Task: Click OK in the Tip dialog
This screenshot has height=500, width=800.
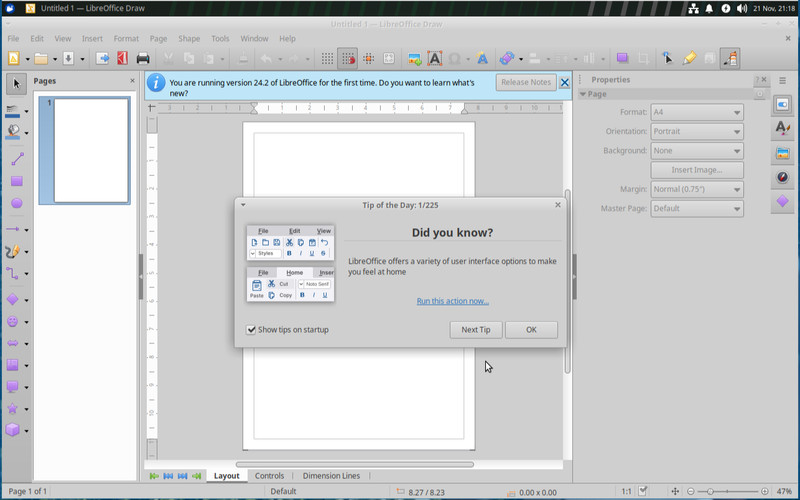Action: point(531,330)
